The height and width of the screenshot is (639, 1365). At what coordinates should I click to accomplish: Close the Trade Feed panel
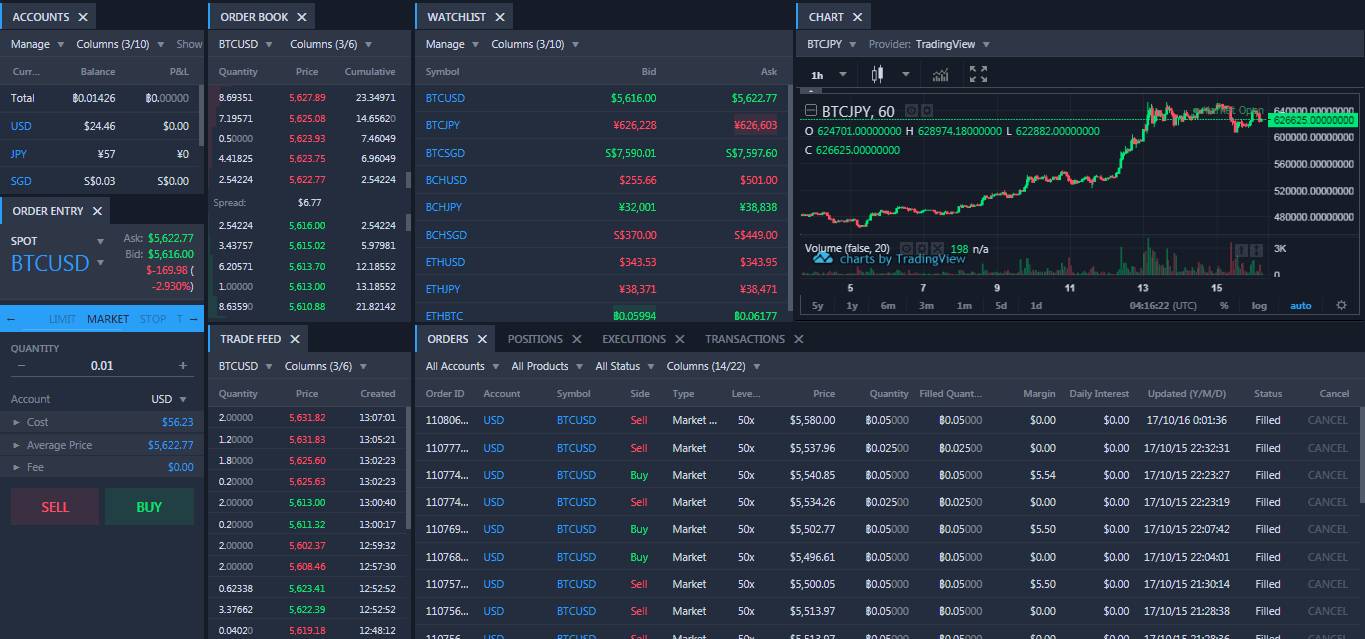coord(295,339)
